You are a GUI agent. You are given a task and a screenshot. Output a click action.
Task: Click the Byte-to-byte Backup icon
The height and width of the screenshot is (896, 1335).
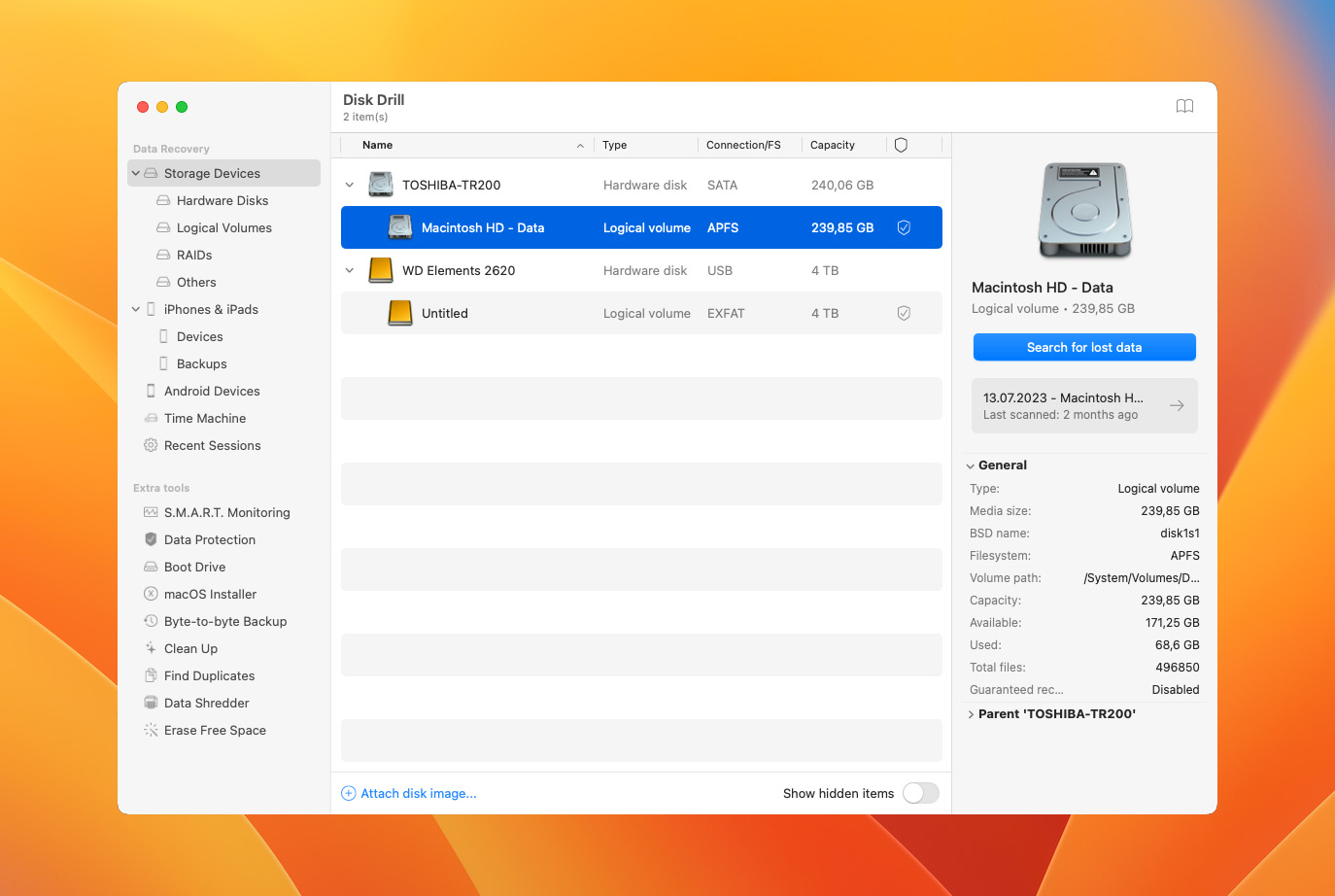point(151,621)
